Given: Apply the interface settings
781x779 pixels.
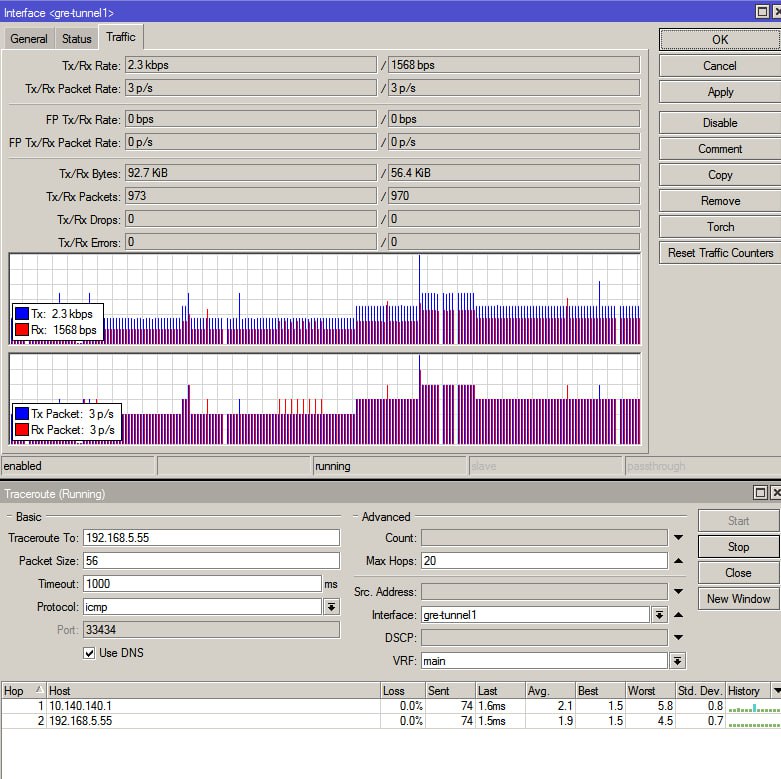Looking at the screenshot, I should [x=720, y=92].
